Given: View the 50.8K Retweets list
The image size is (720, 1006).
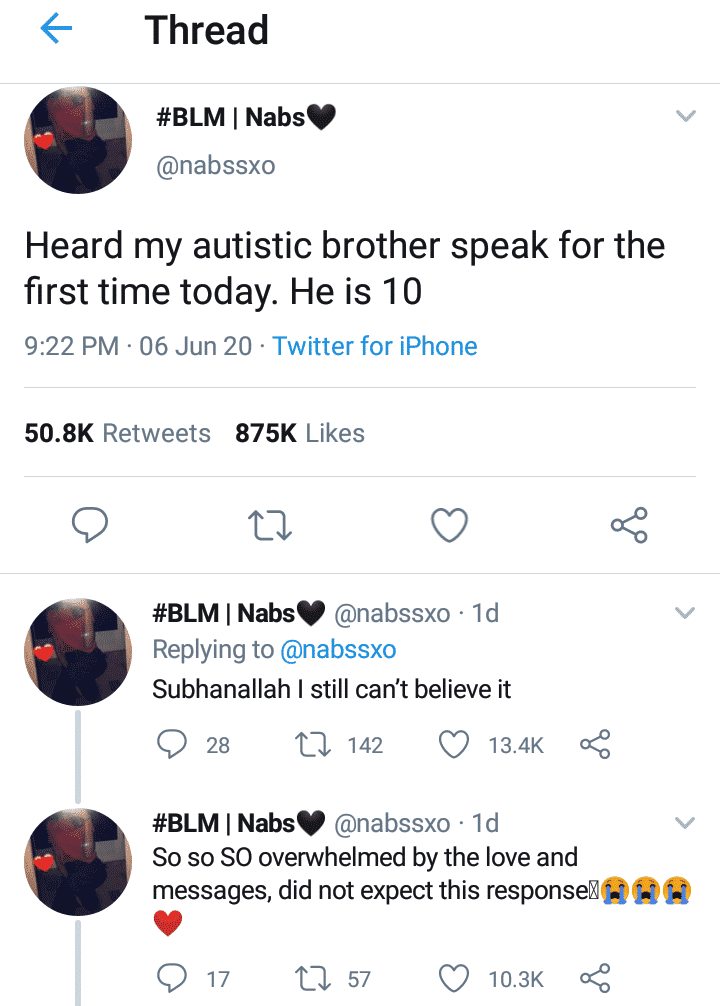Looking at the screenshot, I should point(117,433).
